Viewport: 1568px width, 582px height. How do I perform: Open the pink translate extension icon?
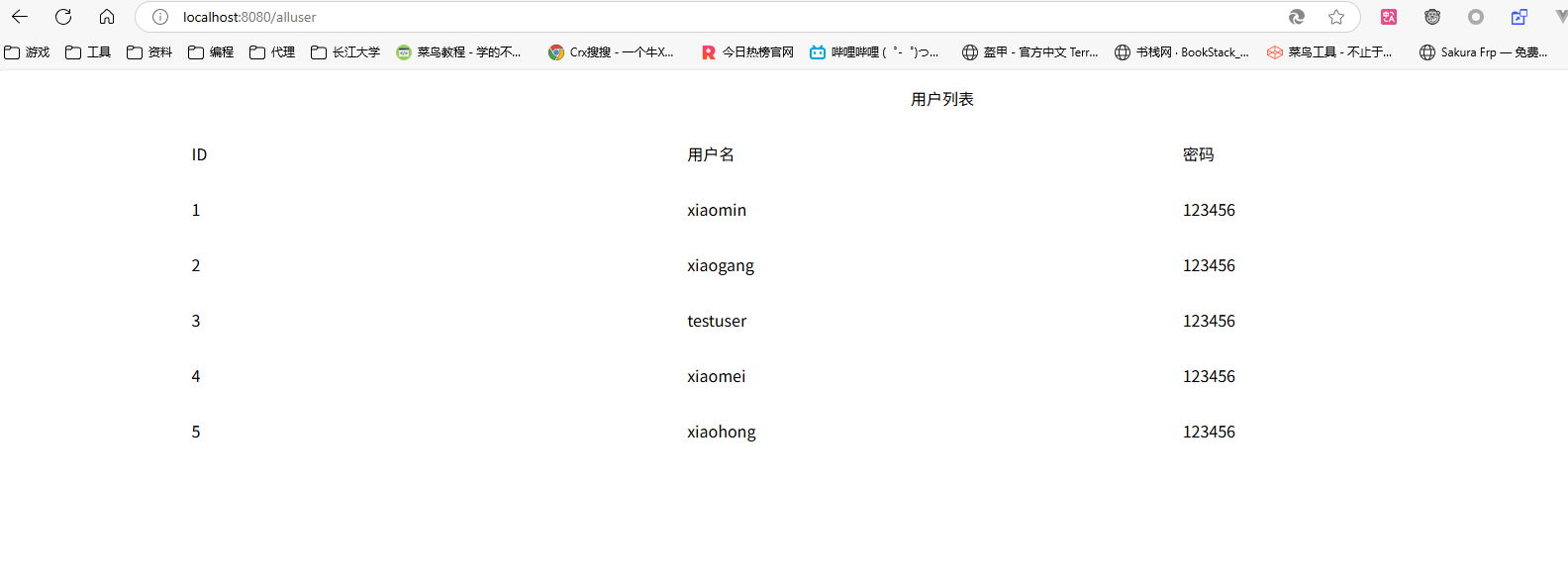point(1389,17)
